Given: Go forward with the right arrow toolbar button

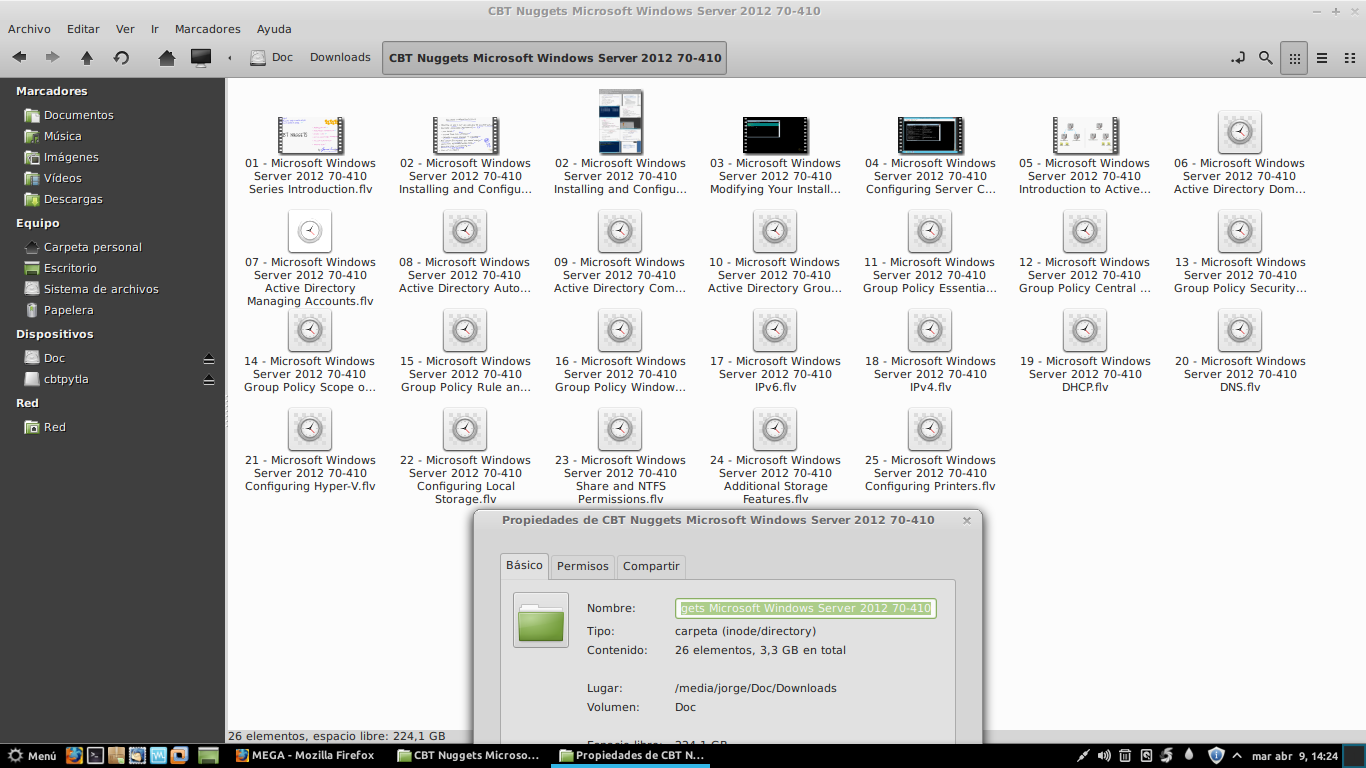Looking at the screenshot, I should pos(52,57).
